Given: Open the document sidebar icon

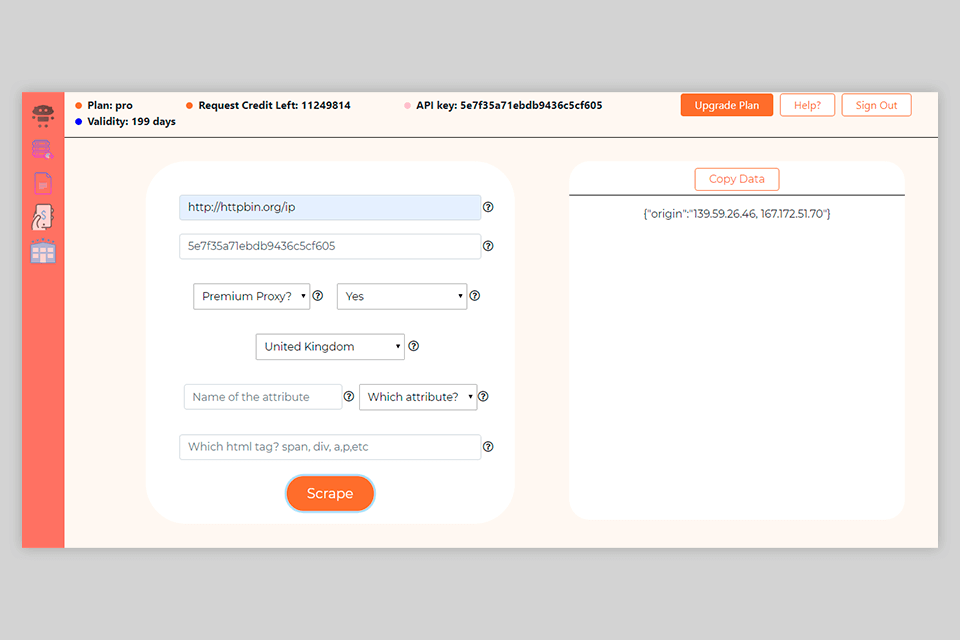Looking at the screenshot, I should (x=43, y=183).
